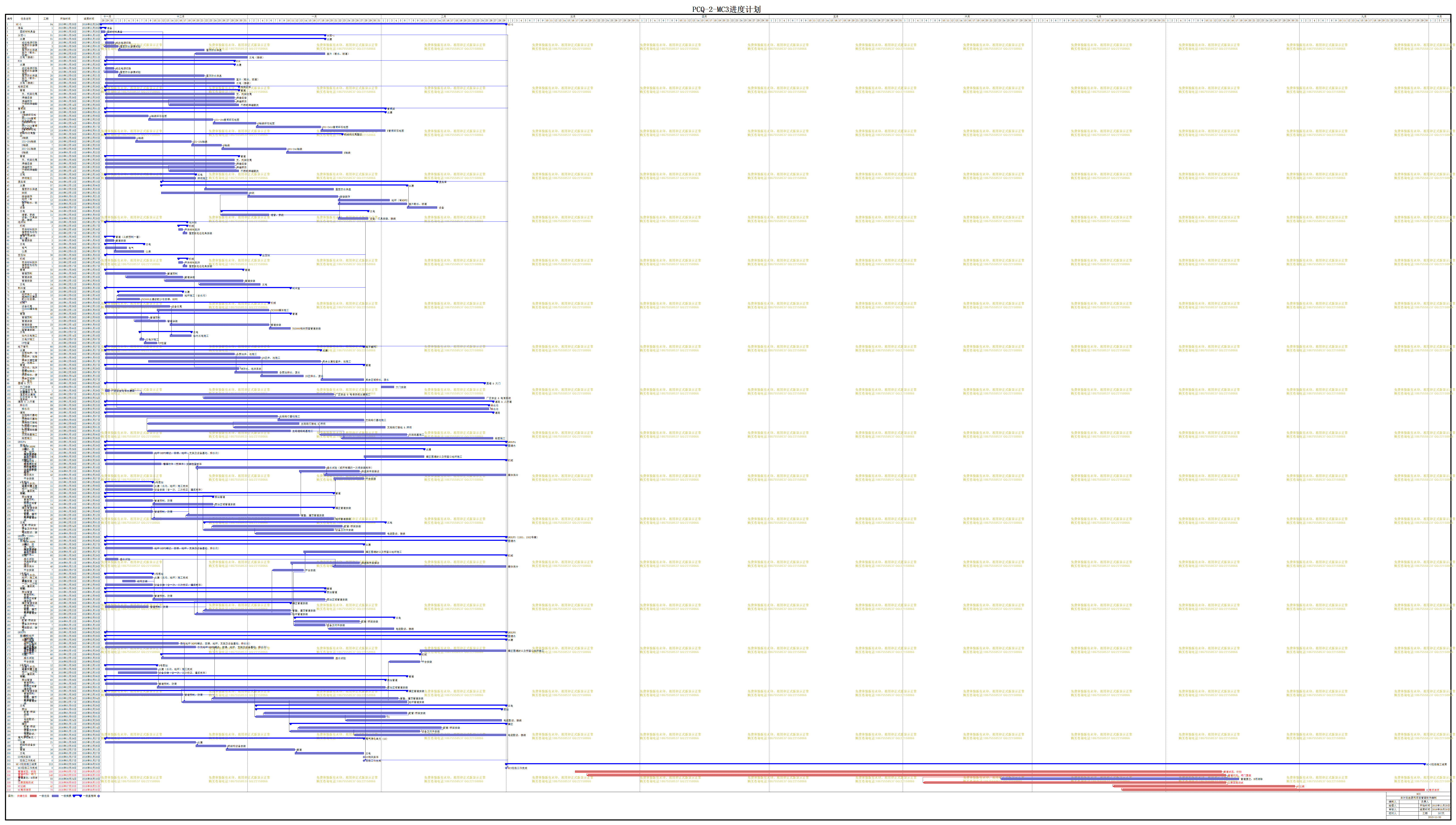Click the red 关键任务 legend swatch
Viewport: 1456px width, 825px height.
[33, 796]
